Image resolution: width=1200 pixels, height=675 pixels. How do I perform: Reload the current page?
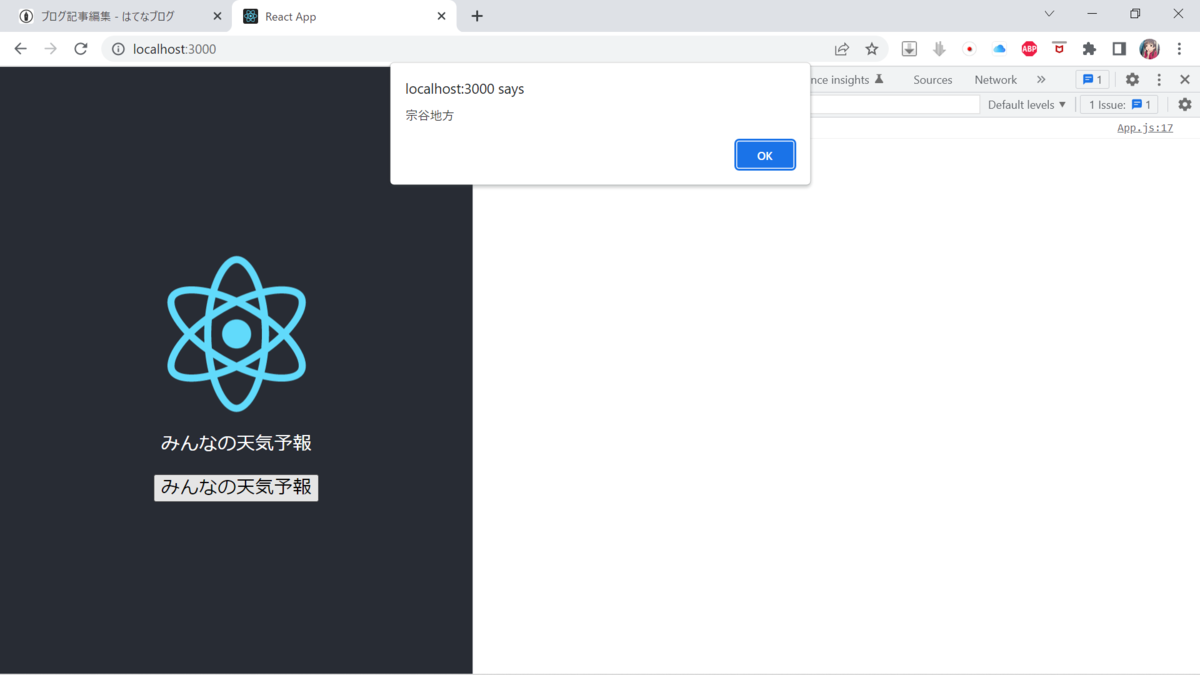pos(81,49)
